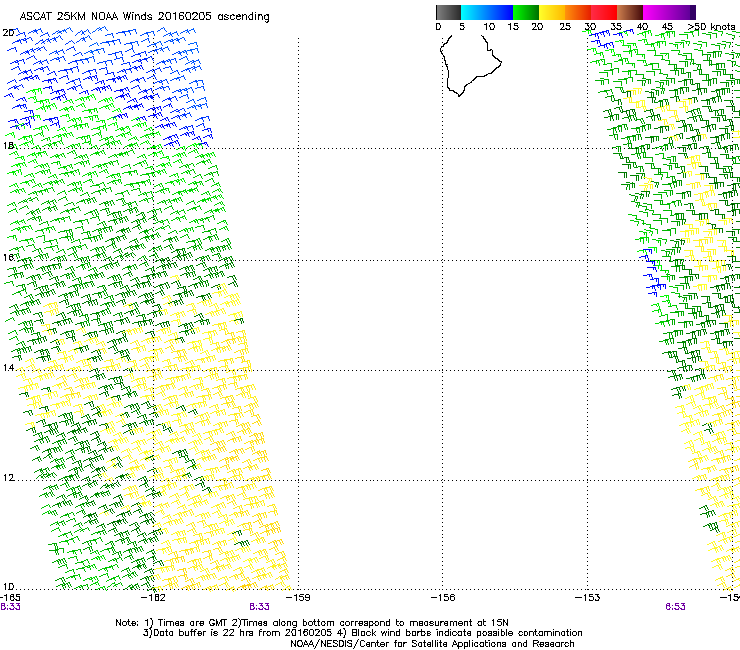Click the latitude axis label '16'
Viewport: 740px width, 650px height.
tap(8, 258)
